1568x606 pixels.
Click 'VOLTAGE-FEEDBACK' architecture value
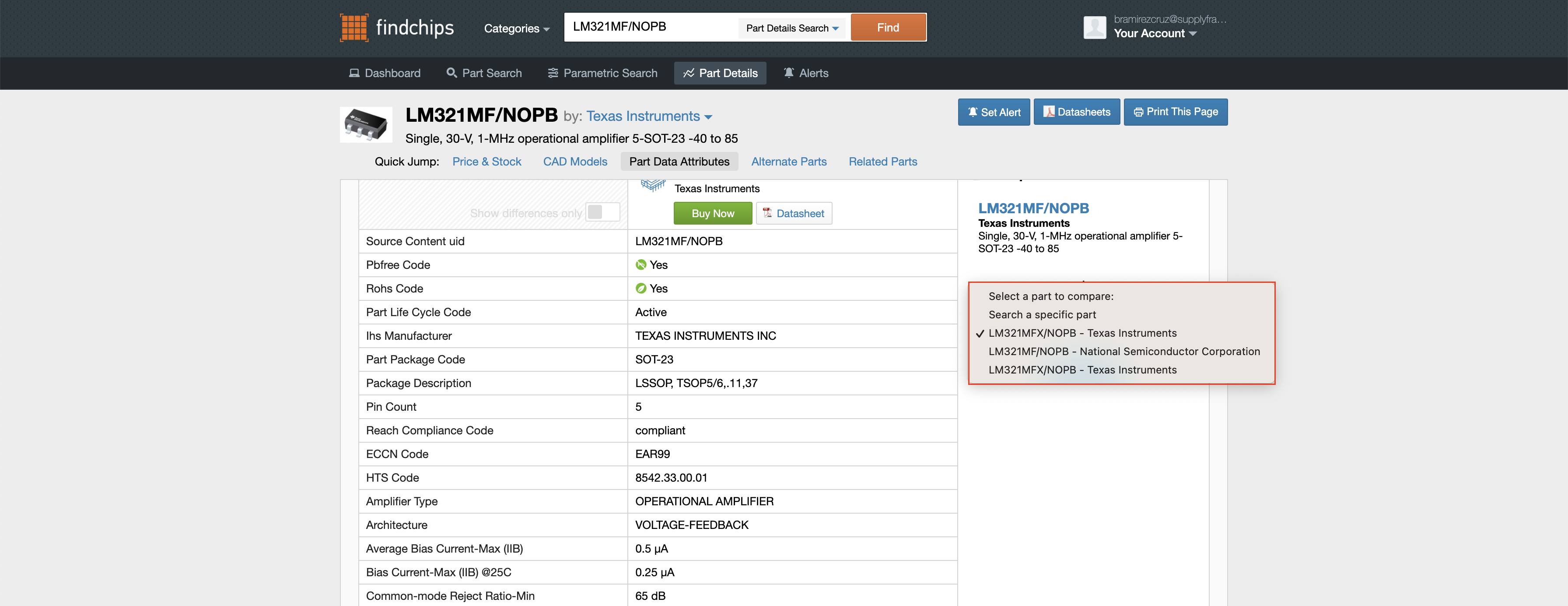(x=692, y=525)
